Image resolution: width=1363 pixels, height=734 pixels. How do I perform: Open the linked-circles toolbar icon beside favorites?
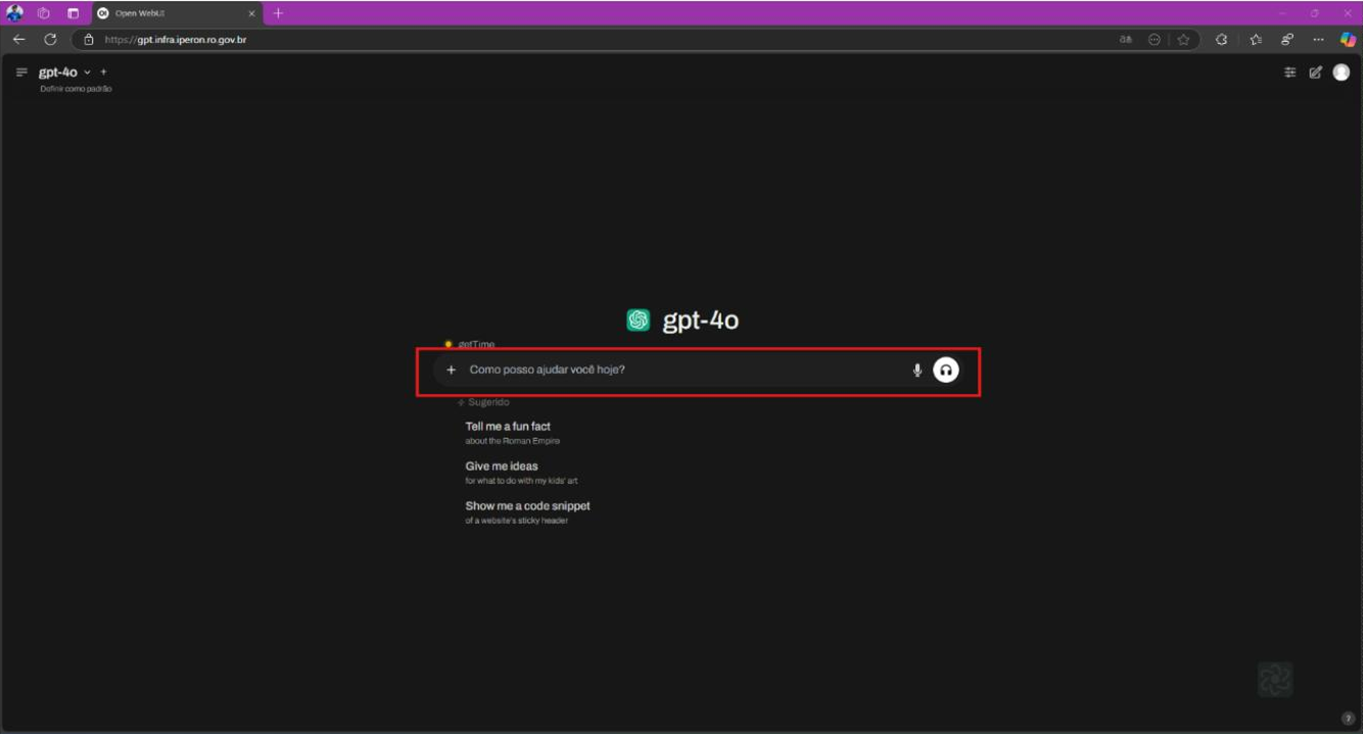click(1287, 40)
